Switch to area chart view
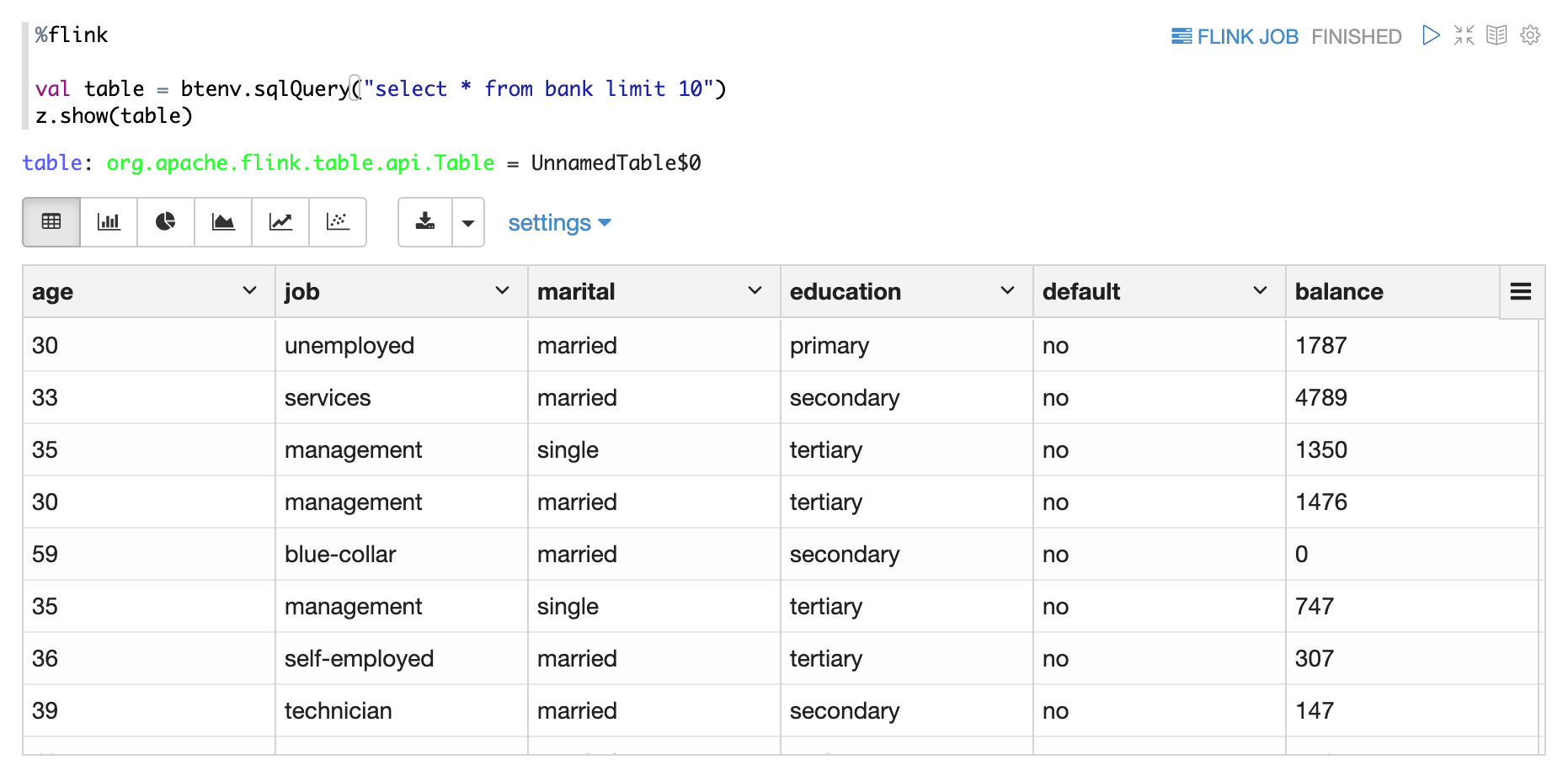 (x=223, y=222)
